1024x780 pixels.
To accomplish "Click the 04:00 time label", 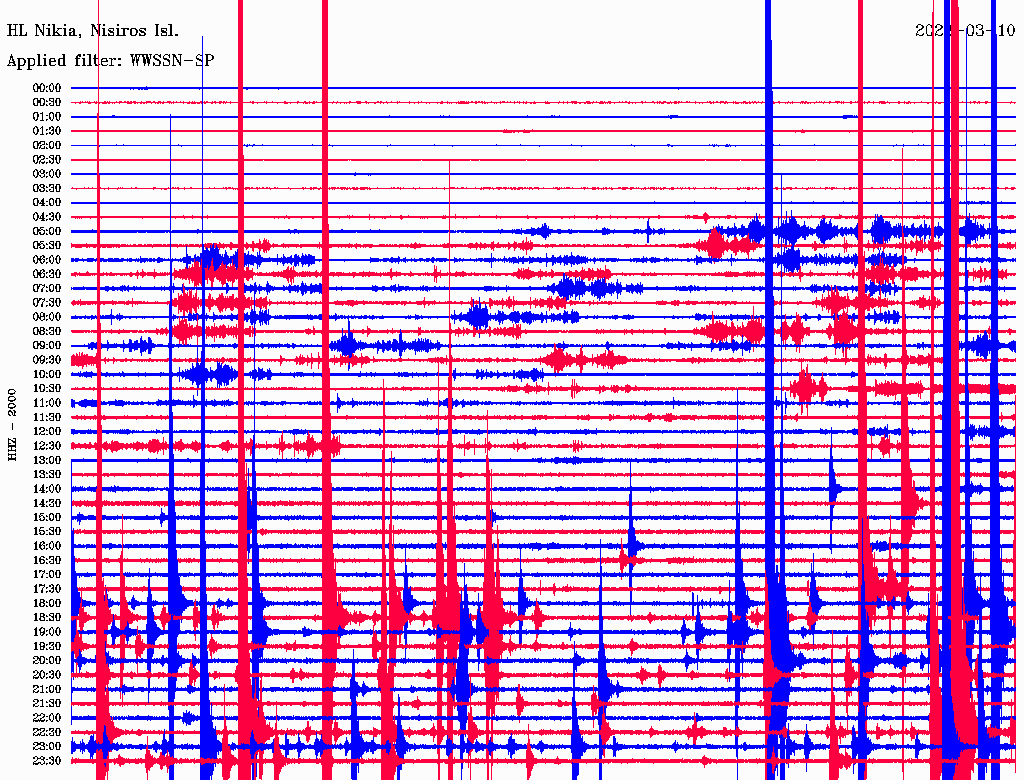I will [46, 203].
